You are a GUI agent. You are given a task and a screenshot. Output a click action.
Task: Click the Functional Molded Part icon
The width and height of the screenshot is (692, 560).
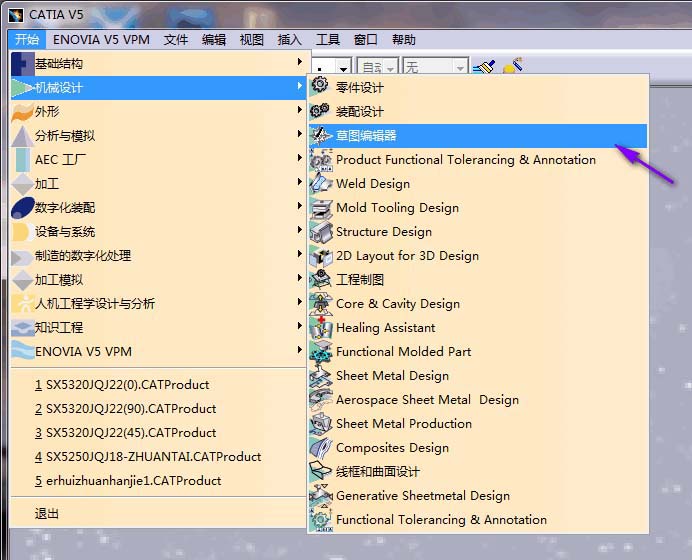321,352
